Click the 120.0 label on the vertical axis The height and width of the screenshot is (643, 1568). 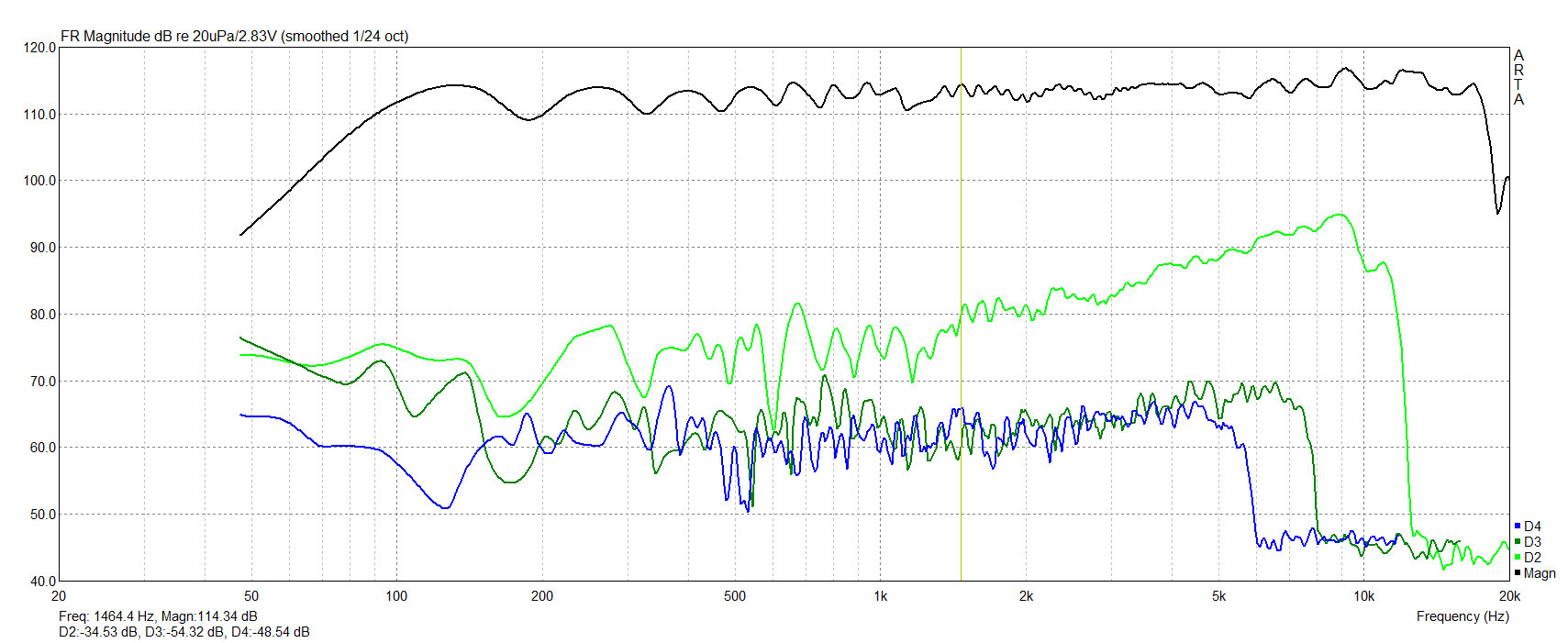point(39,48)
